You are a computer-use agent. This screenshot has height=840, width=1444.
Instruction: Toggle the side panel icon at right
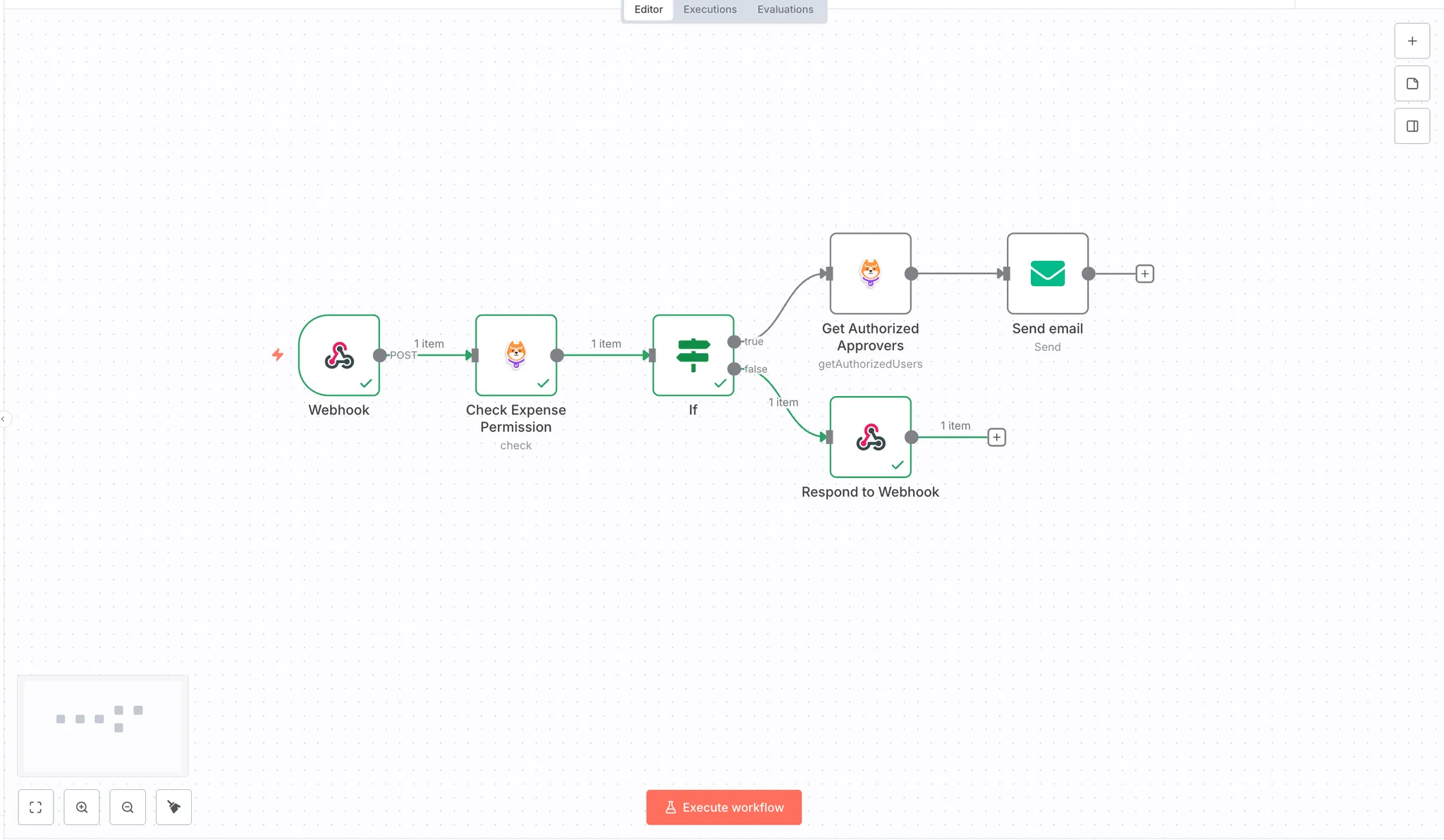point(1412,126)
